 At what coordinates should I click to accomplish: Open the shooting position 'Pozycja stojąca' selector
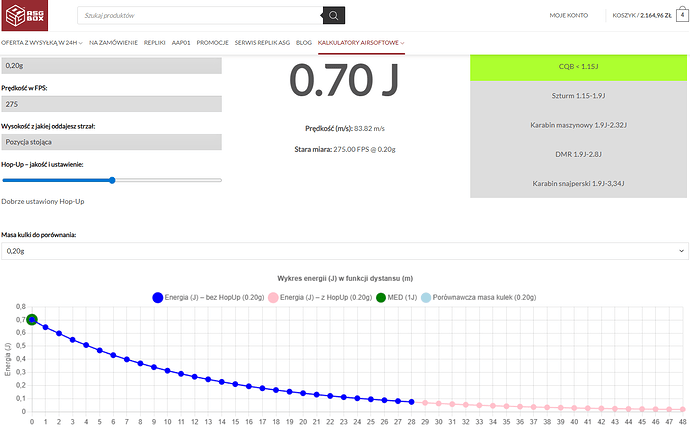[111, 142]
